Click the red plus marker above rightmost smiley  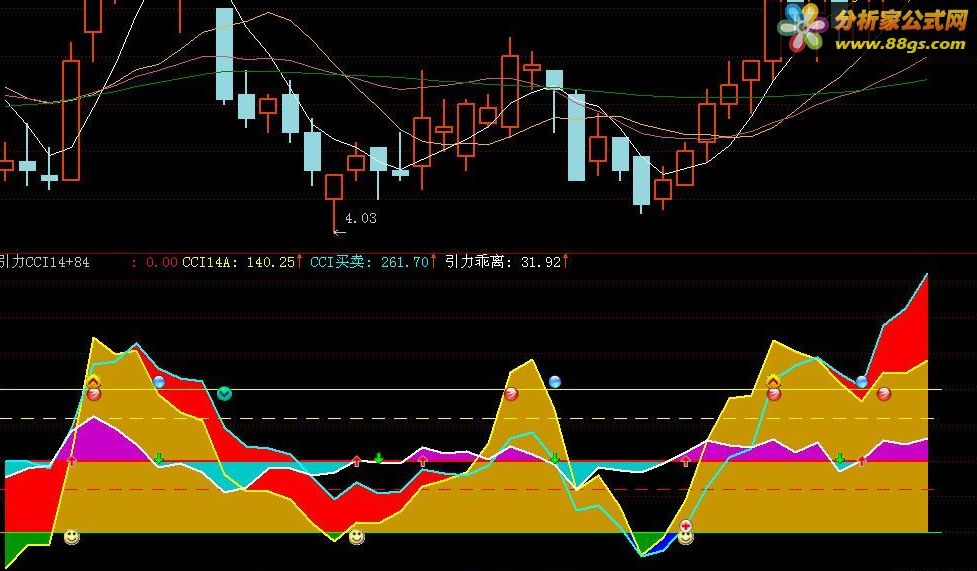[x=686, y=525]
